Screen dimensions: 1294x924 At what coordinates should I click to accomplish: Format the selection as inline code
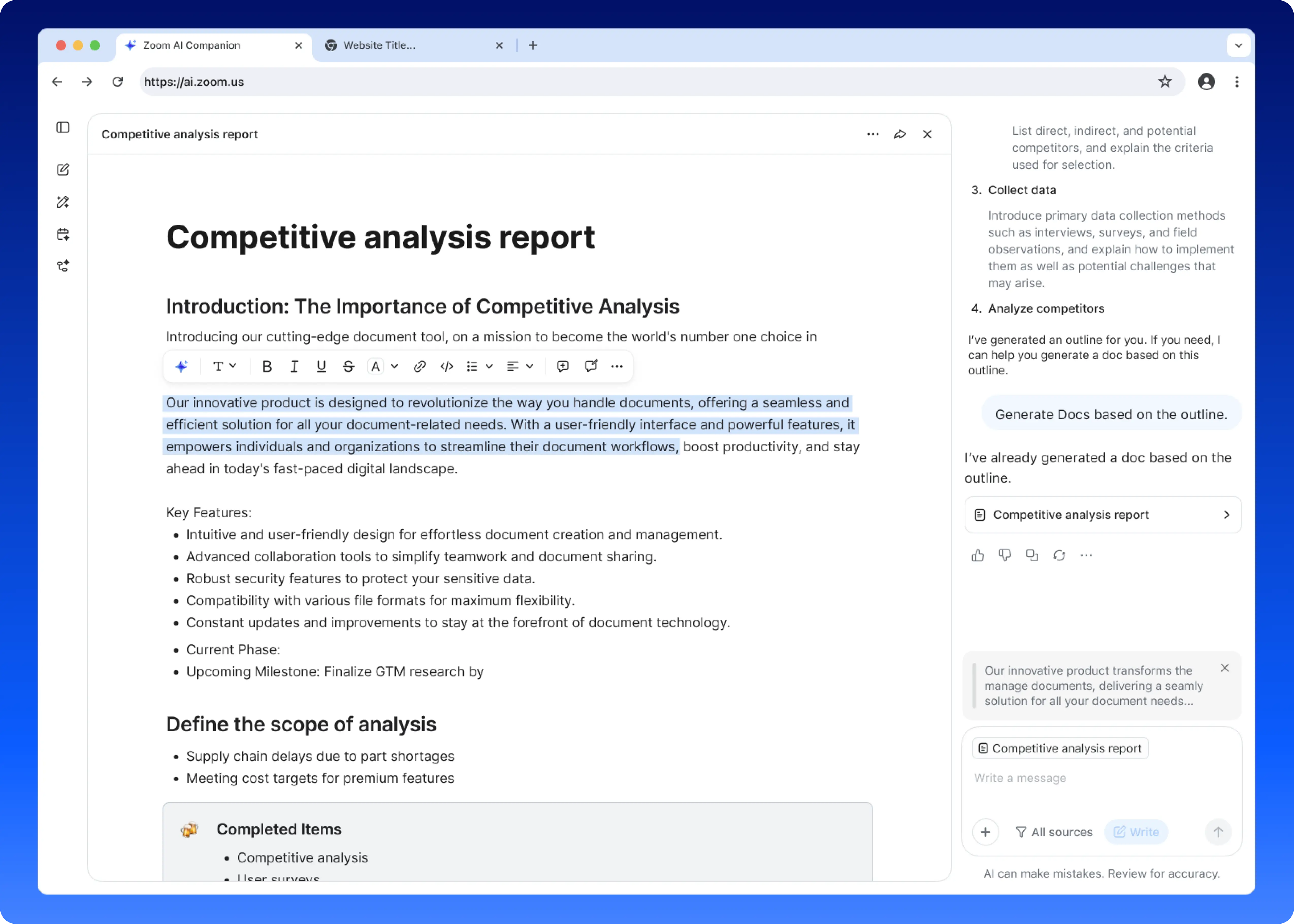tap(447, 366)
